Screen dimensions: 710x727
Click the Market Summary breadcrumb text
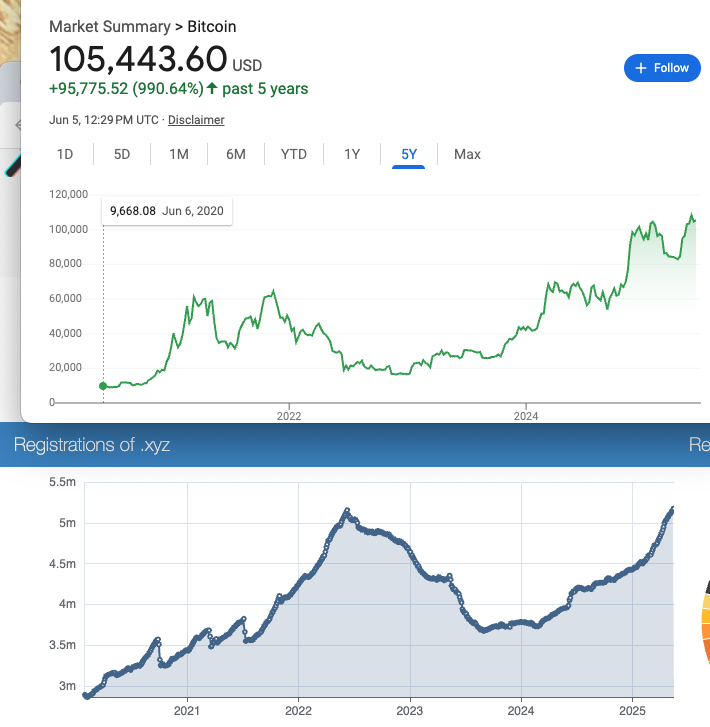click(110, 27)
